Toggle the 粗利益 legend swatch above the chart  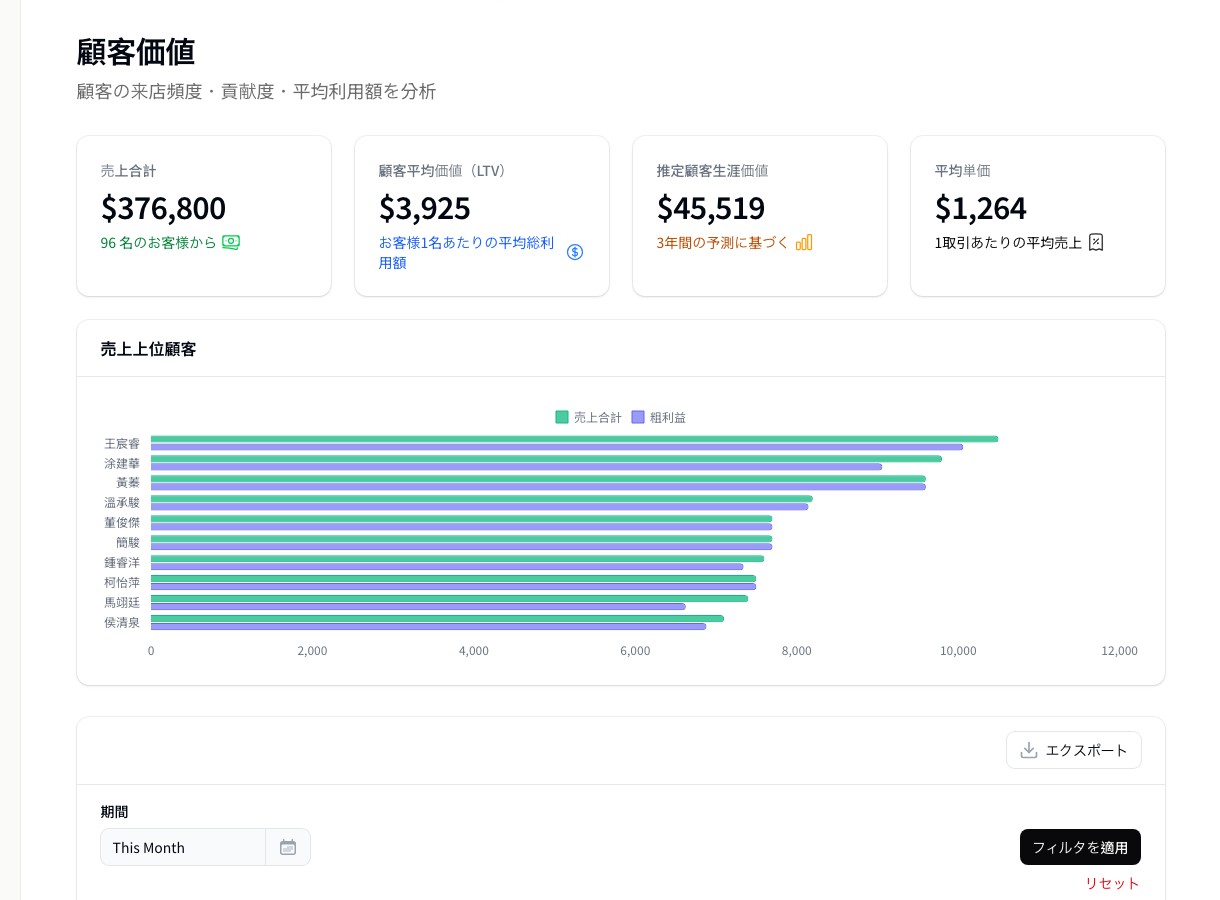click(638, 417)
